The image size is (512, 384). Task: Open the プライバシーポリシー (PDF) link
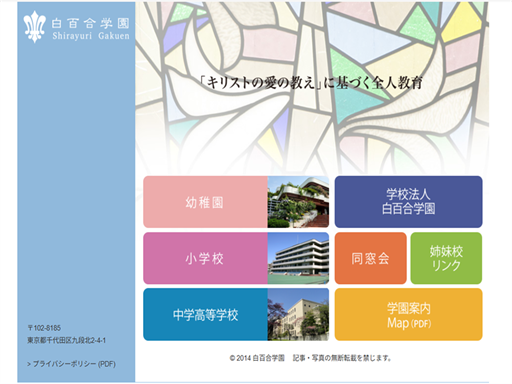[71, 364]
